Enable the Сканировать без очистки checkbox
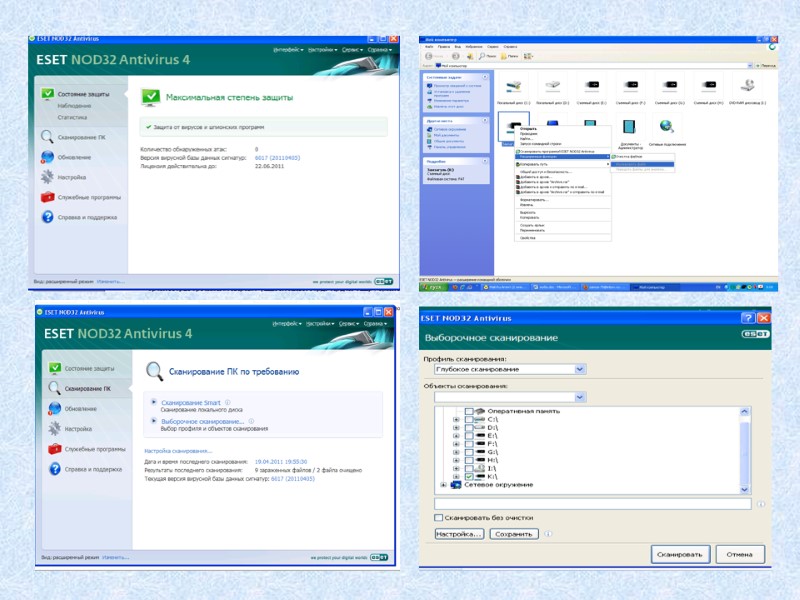This screenshot has height=600, width=800. [438, 517]
